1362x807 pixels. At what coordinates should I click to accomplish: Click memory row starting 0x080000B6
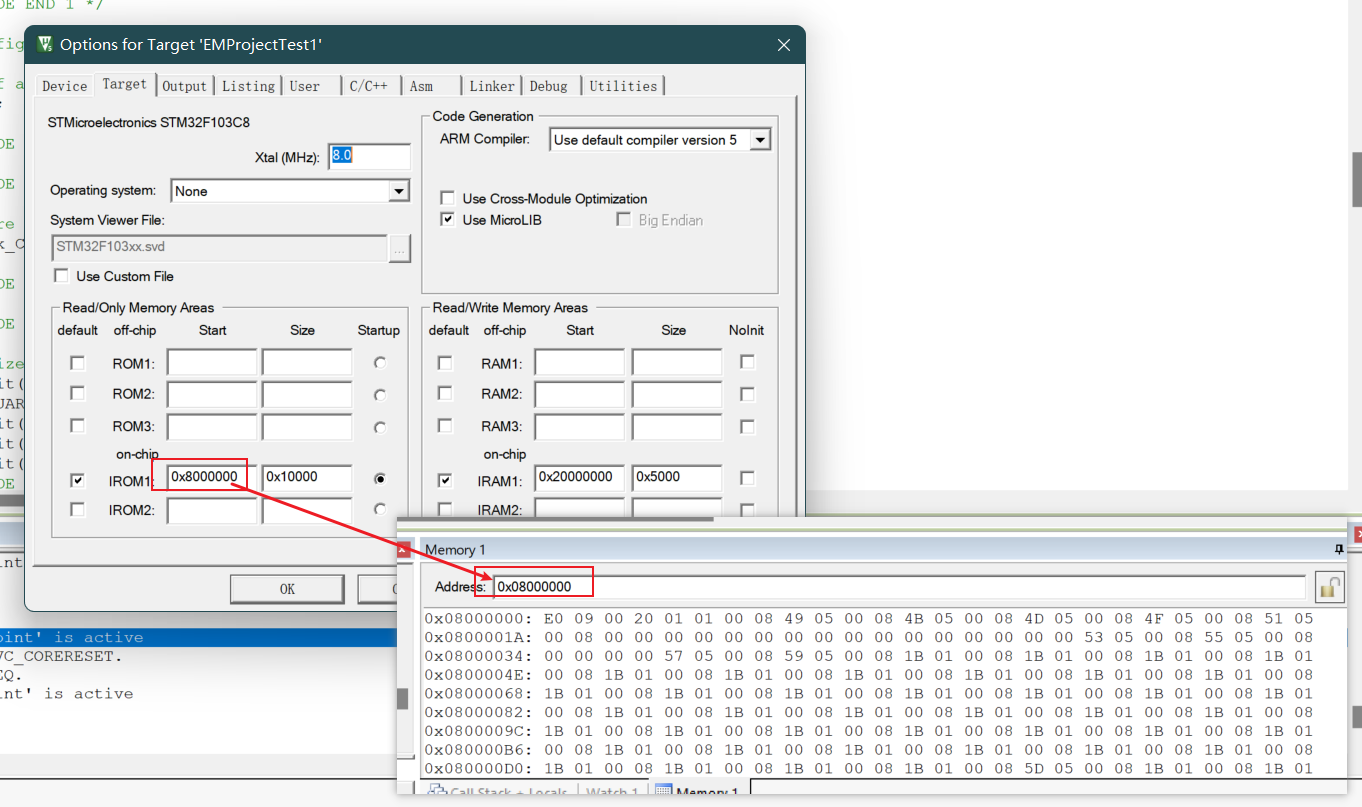tap(869, 749)
